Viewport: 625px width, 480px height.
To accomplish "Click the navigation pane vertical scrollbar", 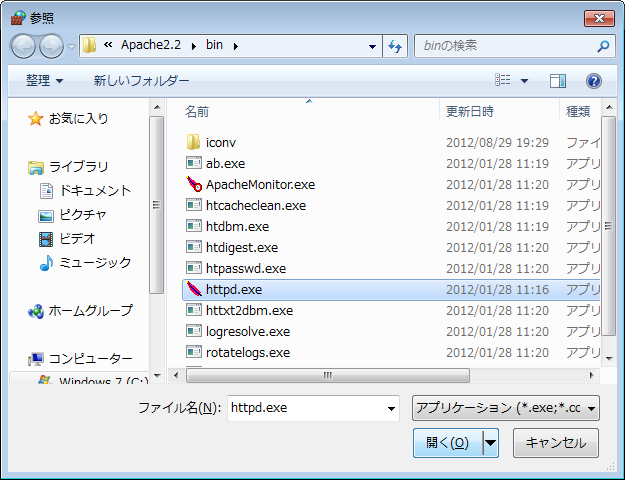I will point(157,205).
